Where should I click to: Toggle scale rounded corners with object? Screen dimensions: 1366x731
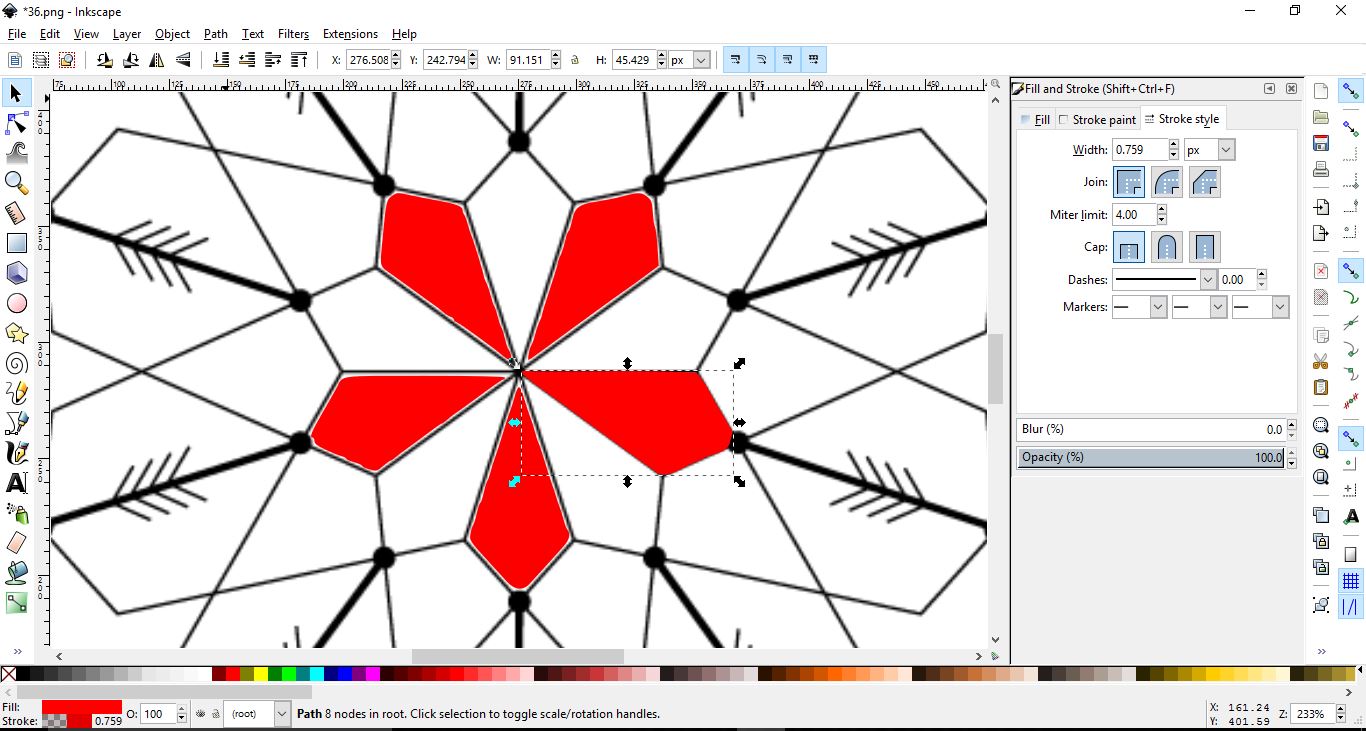click(761, 60)
